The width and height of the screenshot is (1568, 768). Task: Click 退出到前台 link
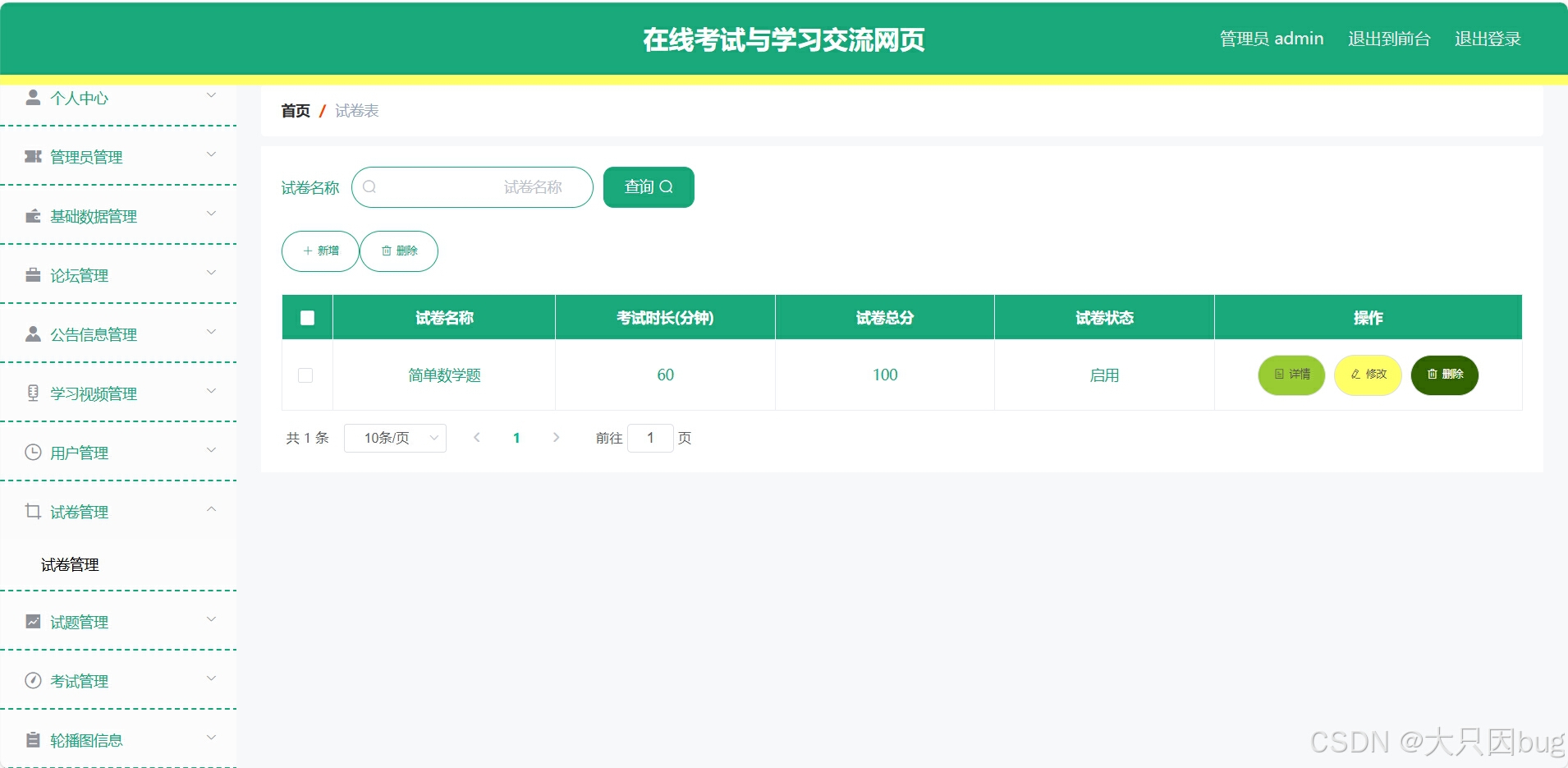(1389, 39)
